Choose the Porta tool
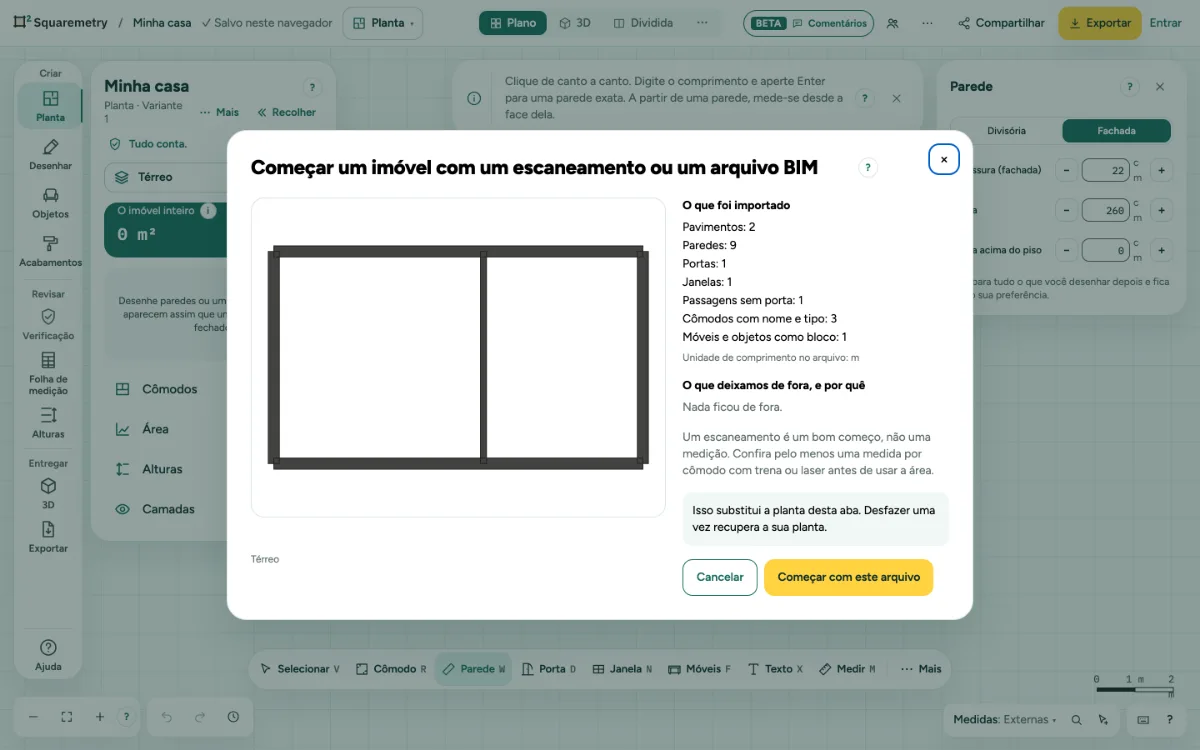Image resolution: width=1200 pixels, height=750 pixels. pos(548,669)
